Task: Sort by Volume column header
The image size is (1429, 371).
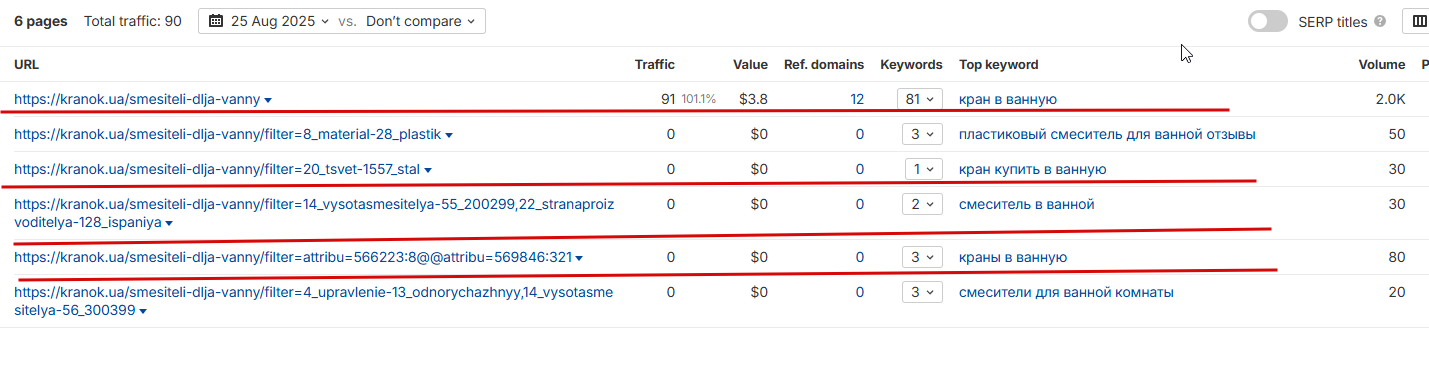Action: [x=1381, y=64]
